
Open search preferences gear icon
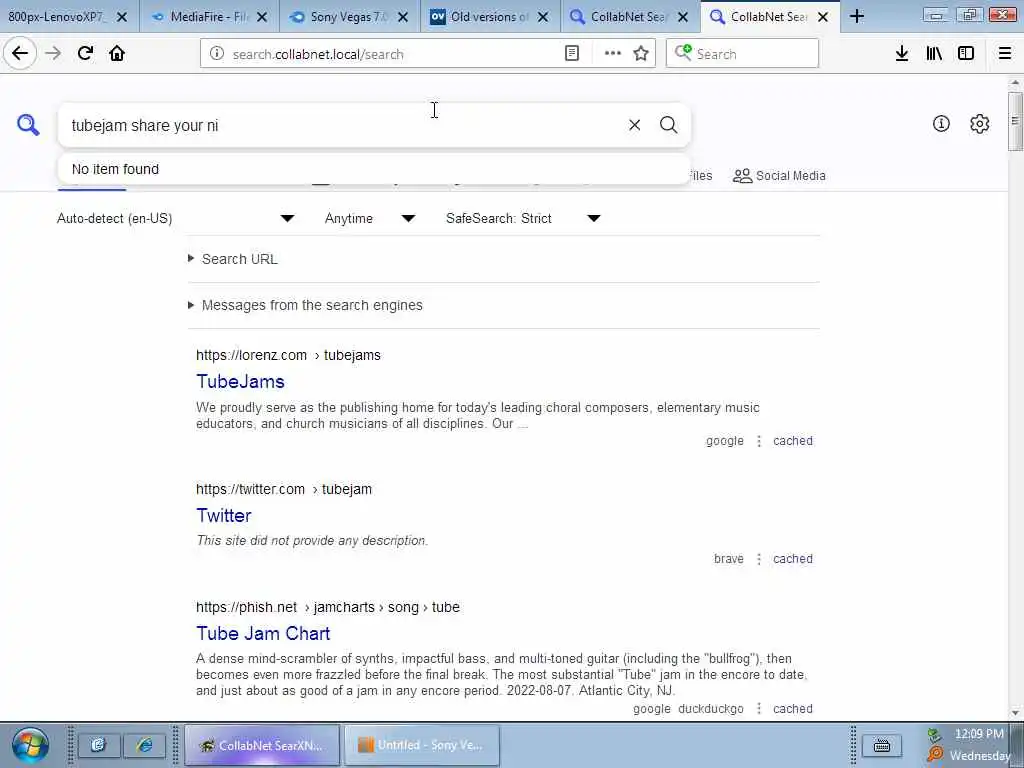click(x=979, y=123)
